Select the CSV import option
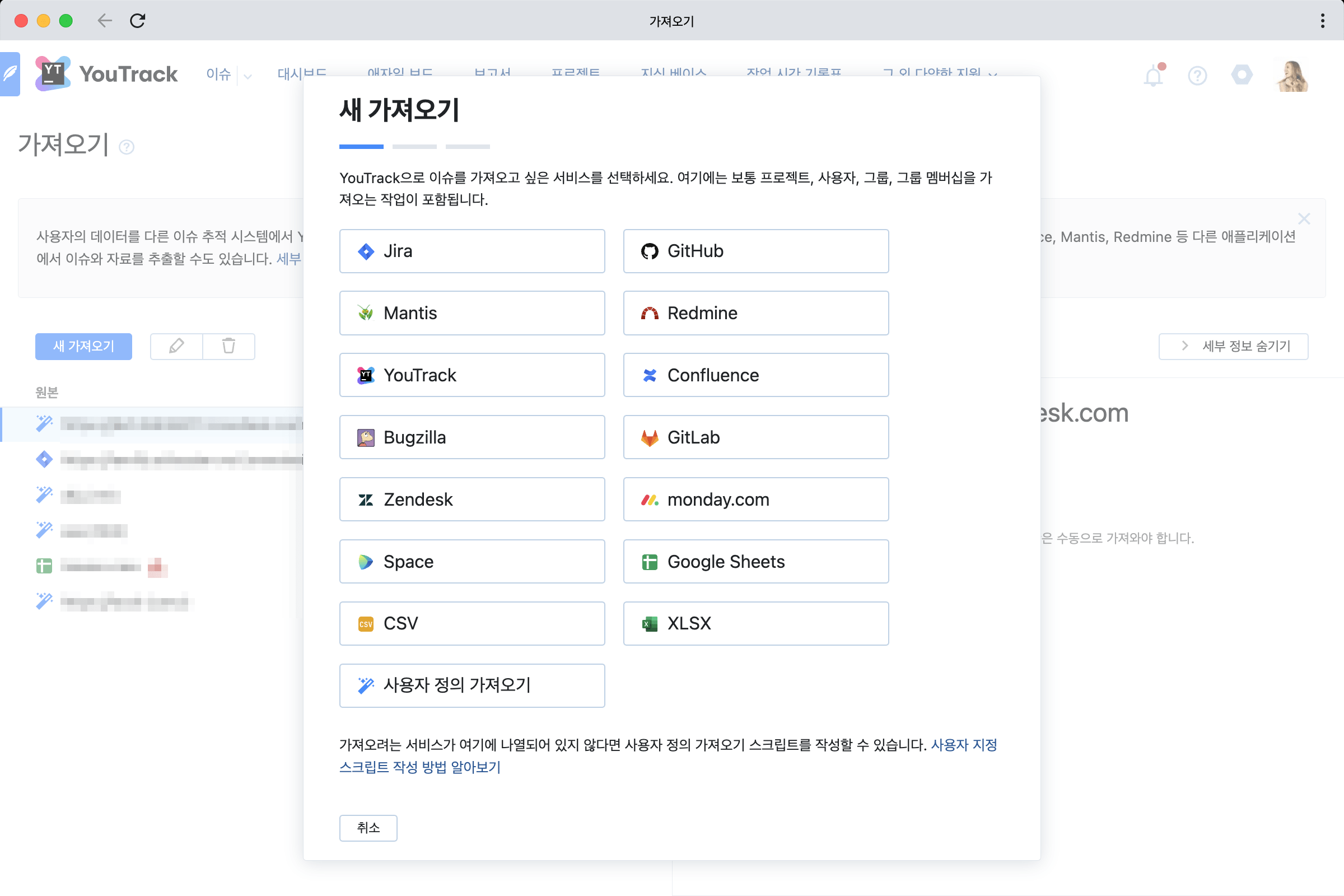 click(x=472, y=623)
